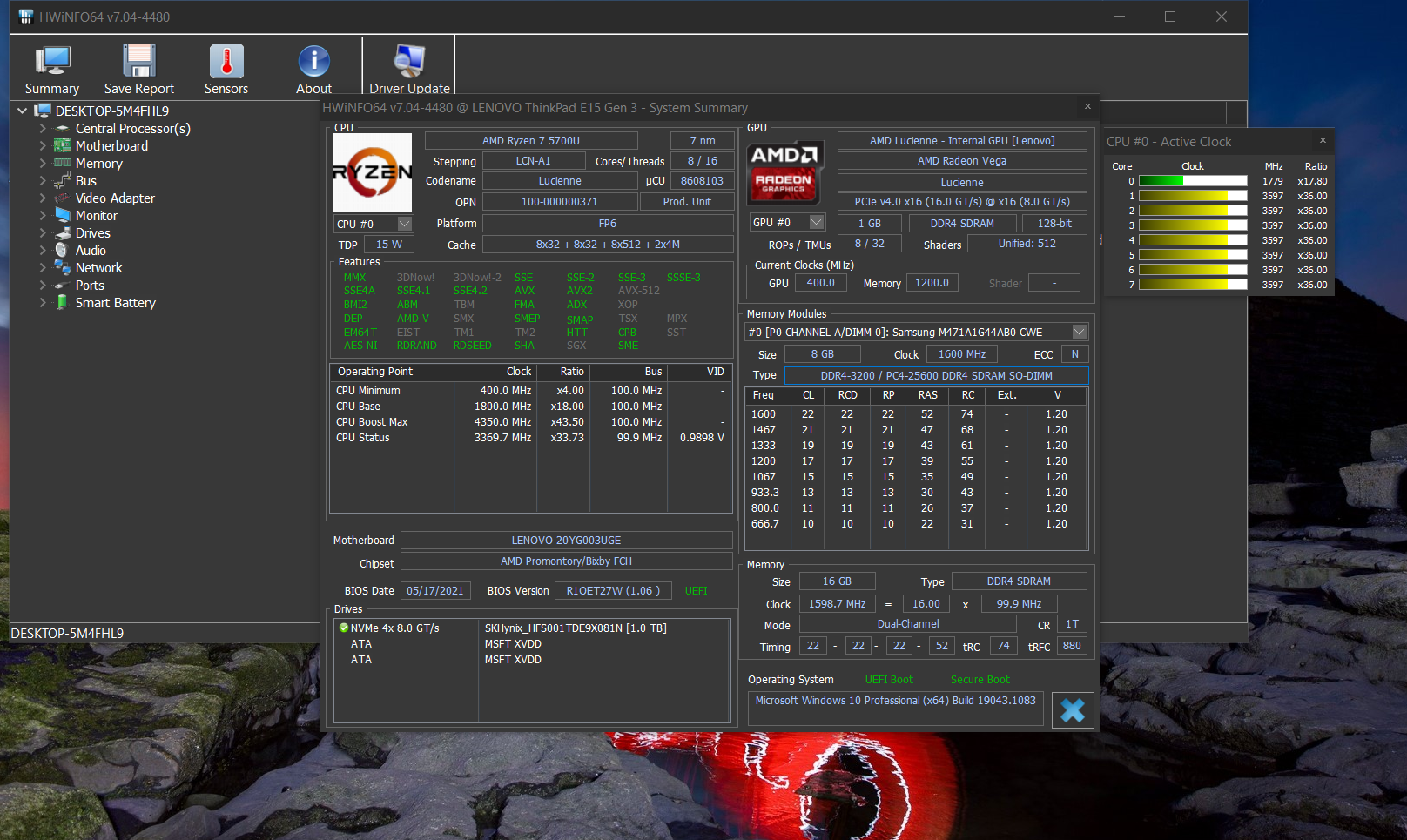Click the DESKTOP-5M4FHL9 computer icon

tap(43, 111)
